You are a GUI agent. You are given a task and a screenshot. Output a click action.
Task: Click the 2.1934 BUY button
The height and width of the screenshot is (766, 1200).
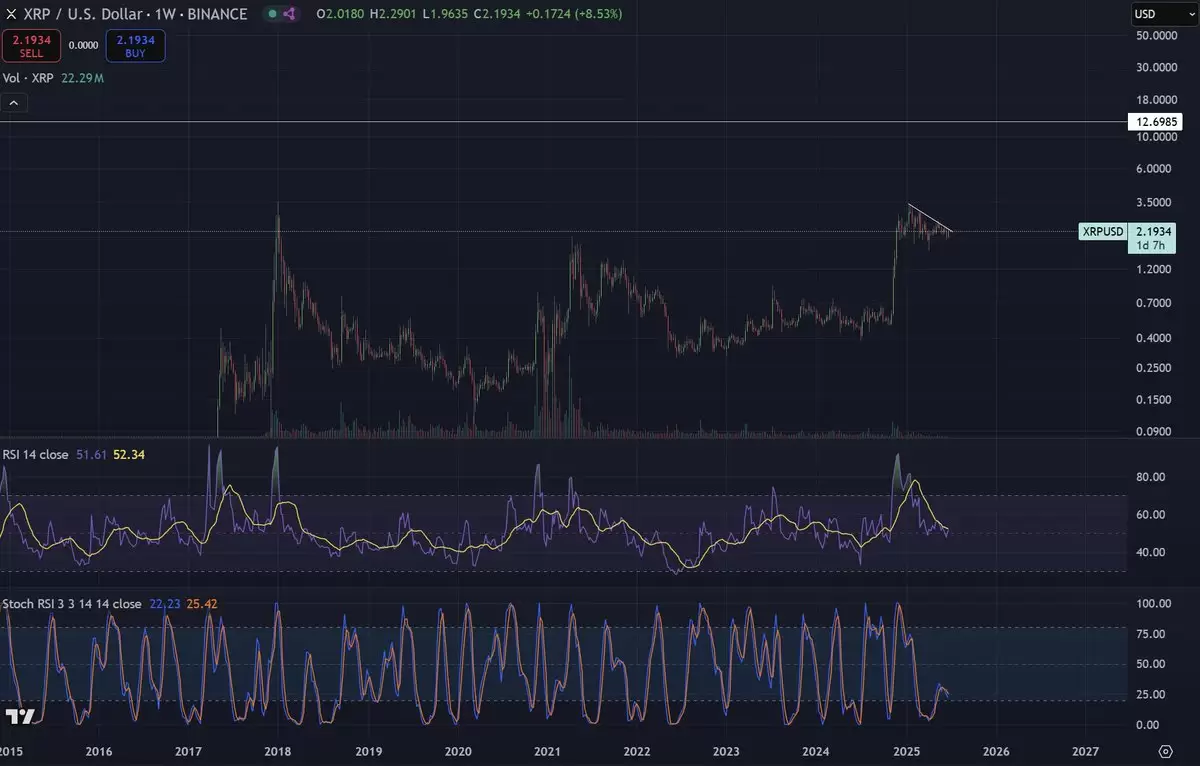tap(136, 45)
